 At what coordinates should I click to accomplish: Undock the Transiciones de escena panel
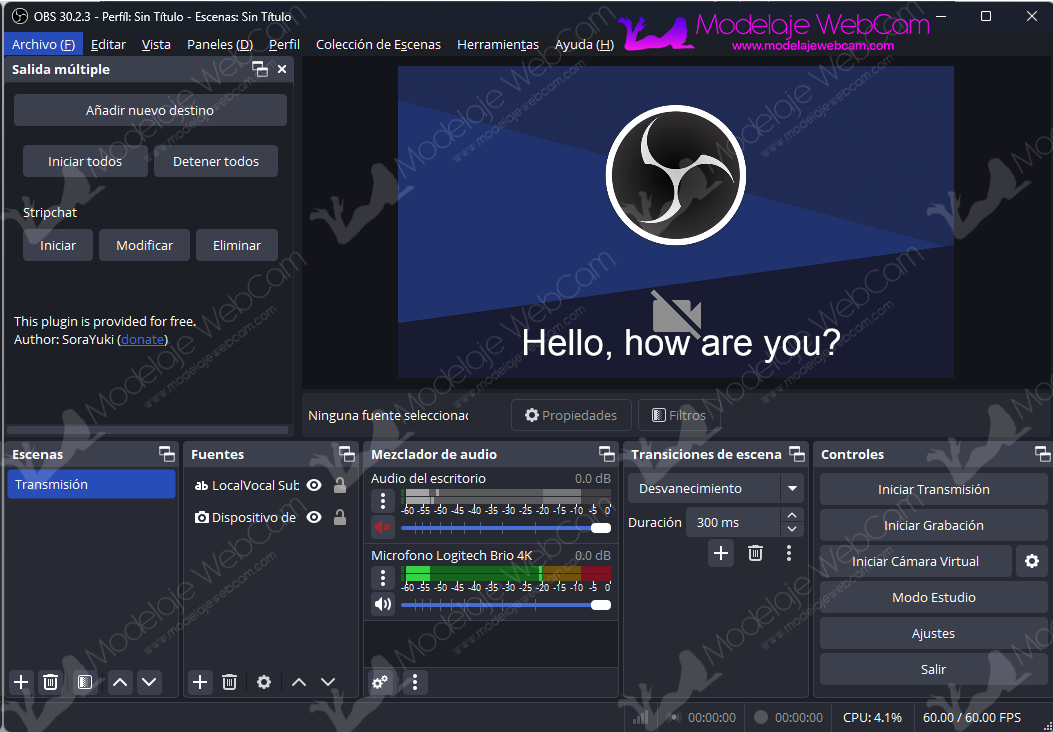[796, 454]
